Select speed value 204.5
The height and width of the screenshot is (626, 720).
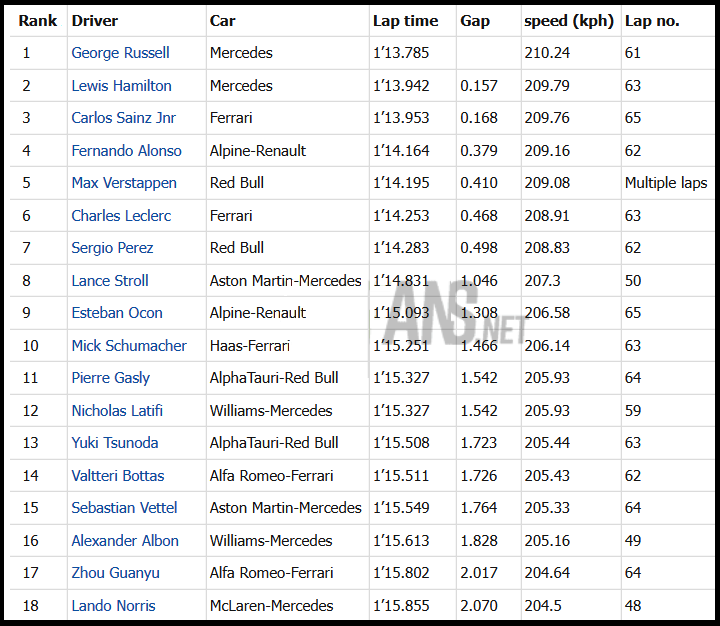tap(543, 606)
